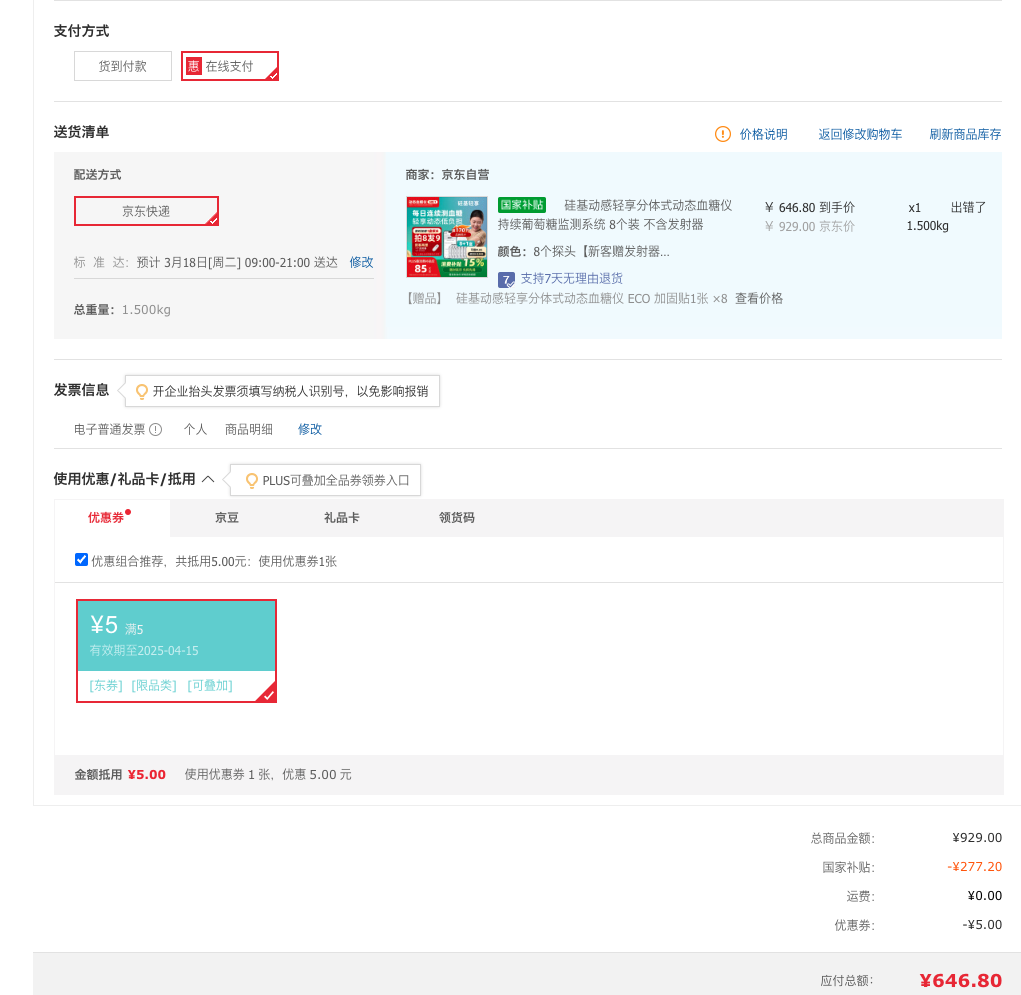Click 总重量 1.500kg text
The image size is (1021, 995).
click(x=122, y=310)
